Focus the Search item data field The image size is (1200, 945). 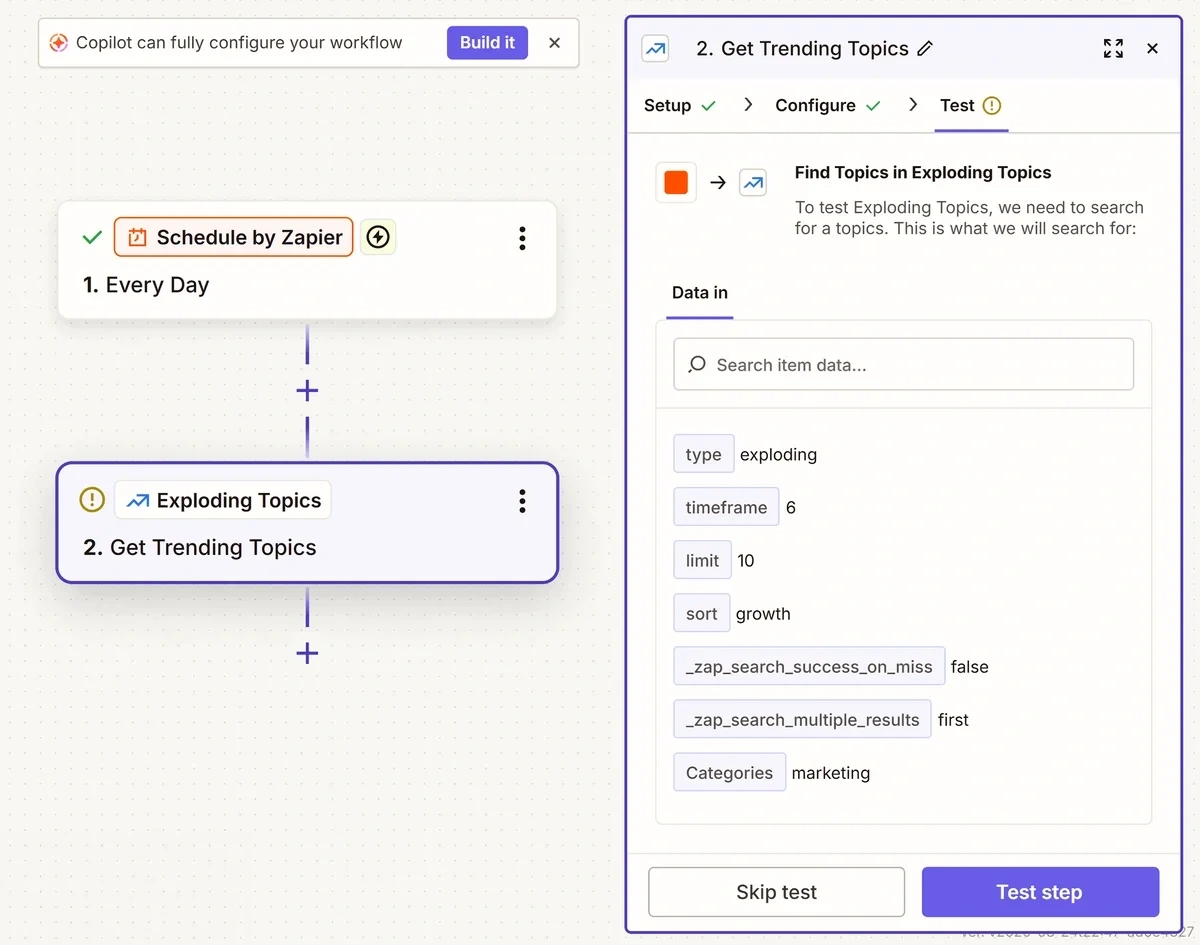[x=904, y=364]
